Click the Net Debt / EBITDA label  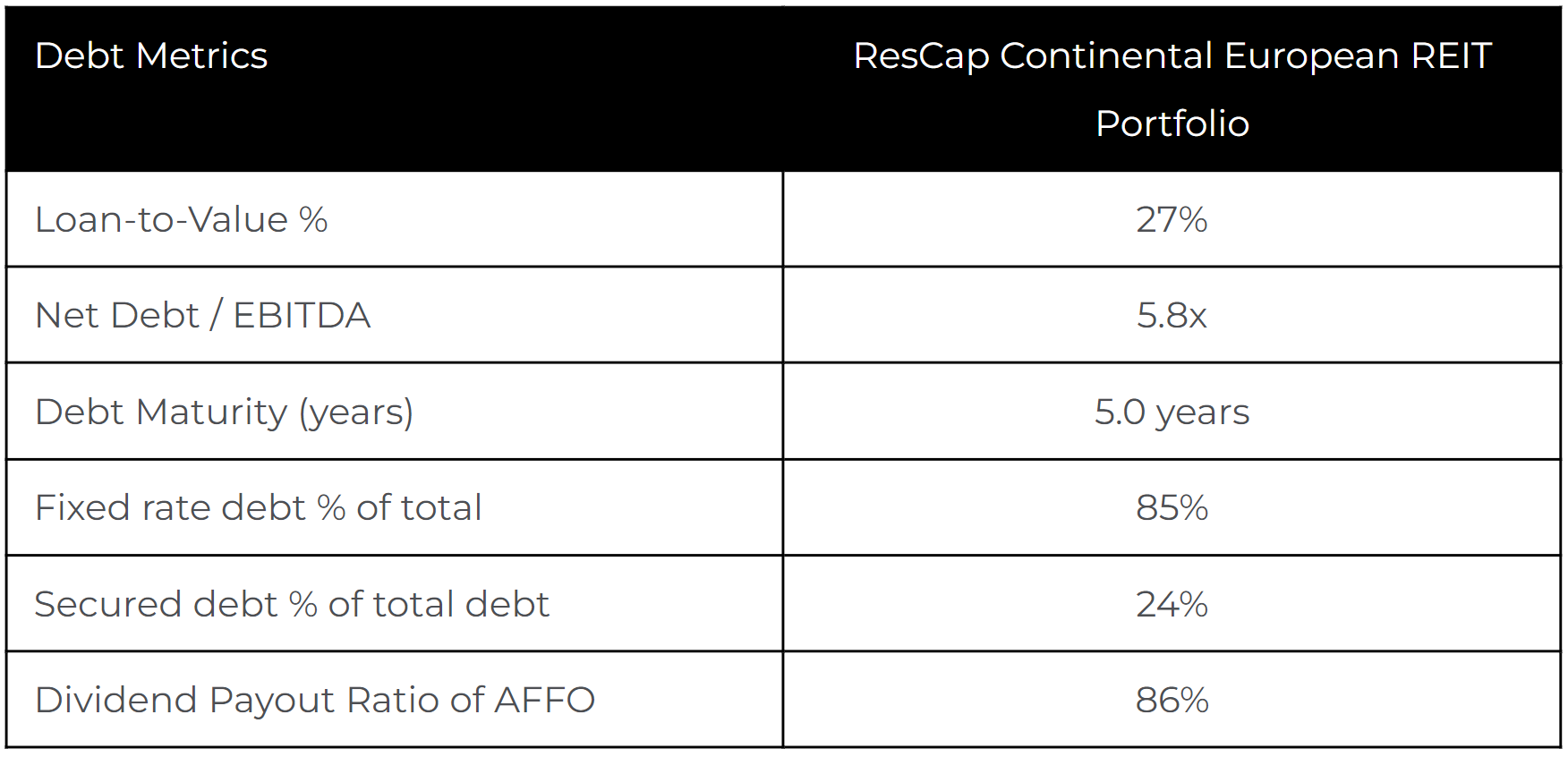pyautogui.click(x=202, y=316)
